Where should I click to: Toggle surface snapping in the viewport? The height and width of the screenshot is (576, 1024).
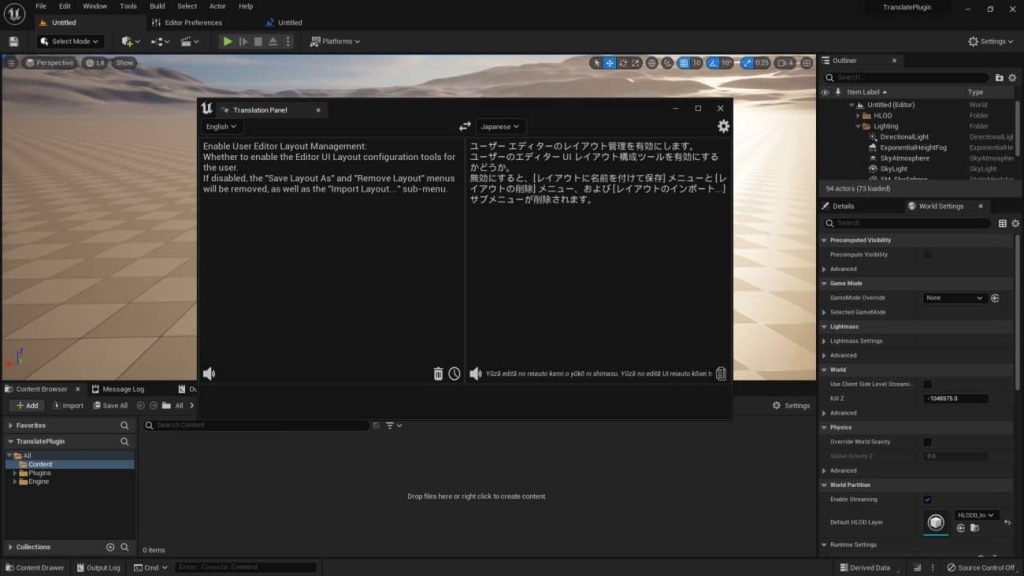[667, 63]
